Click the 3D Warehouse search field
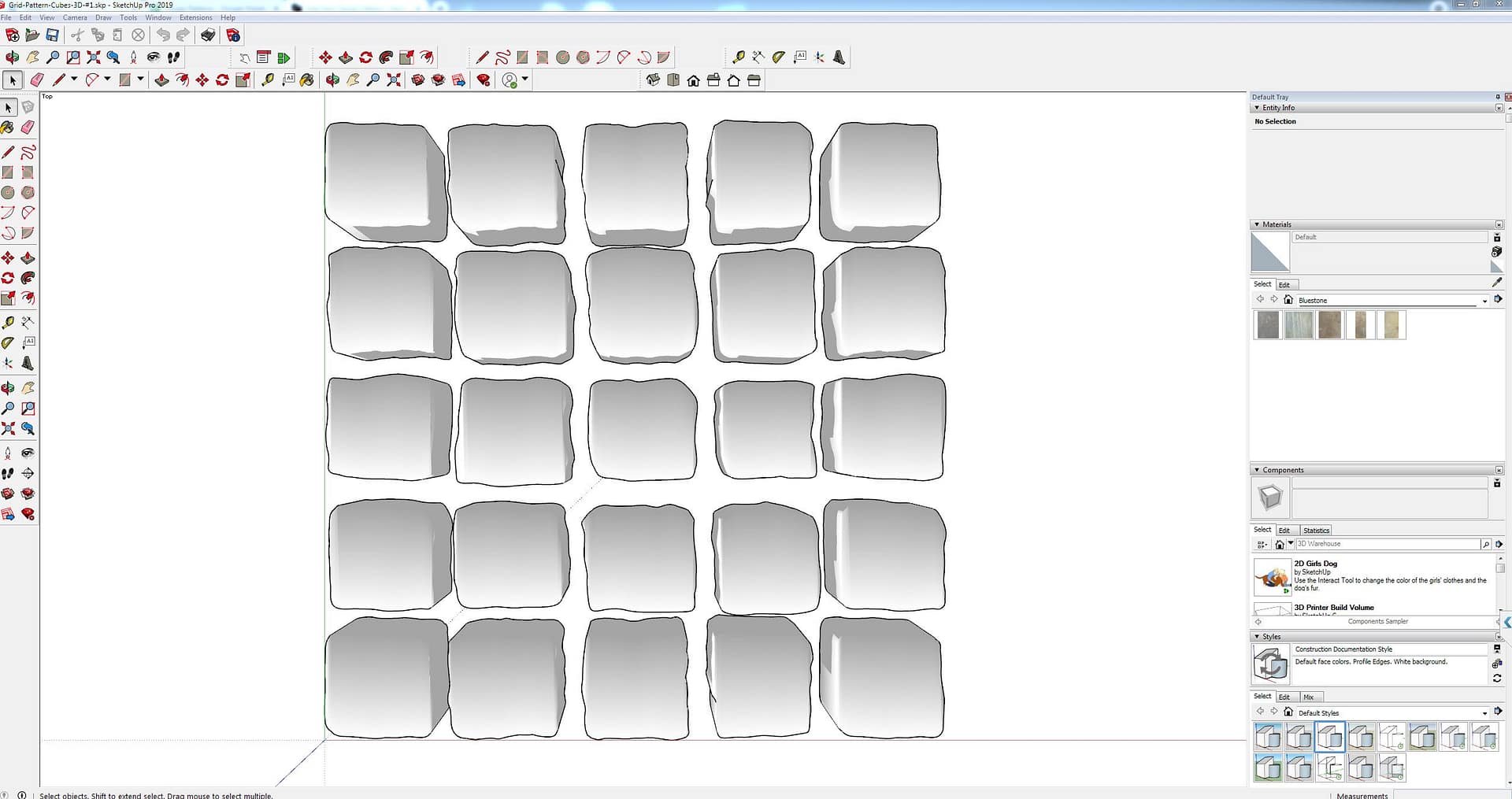1512x799 pixels. pyautogui.click(x=1386, y=544)
